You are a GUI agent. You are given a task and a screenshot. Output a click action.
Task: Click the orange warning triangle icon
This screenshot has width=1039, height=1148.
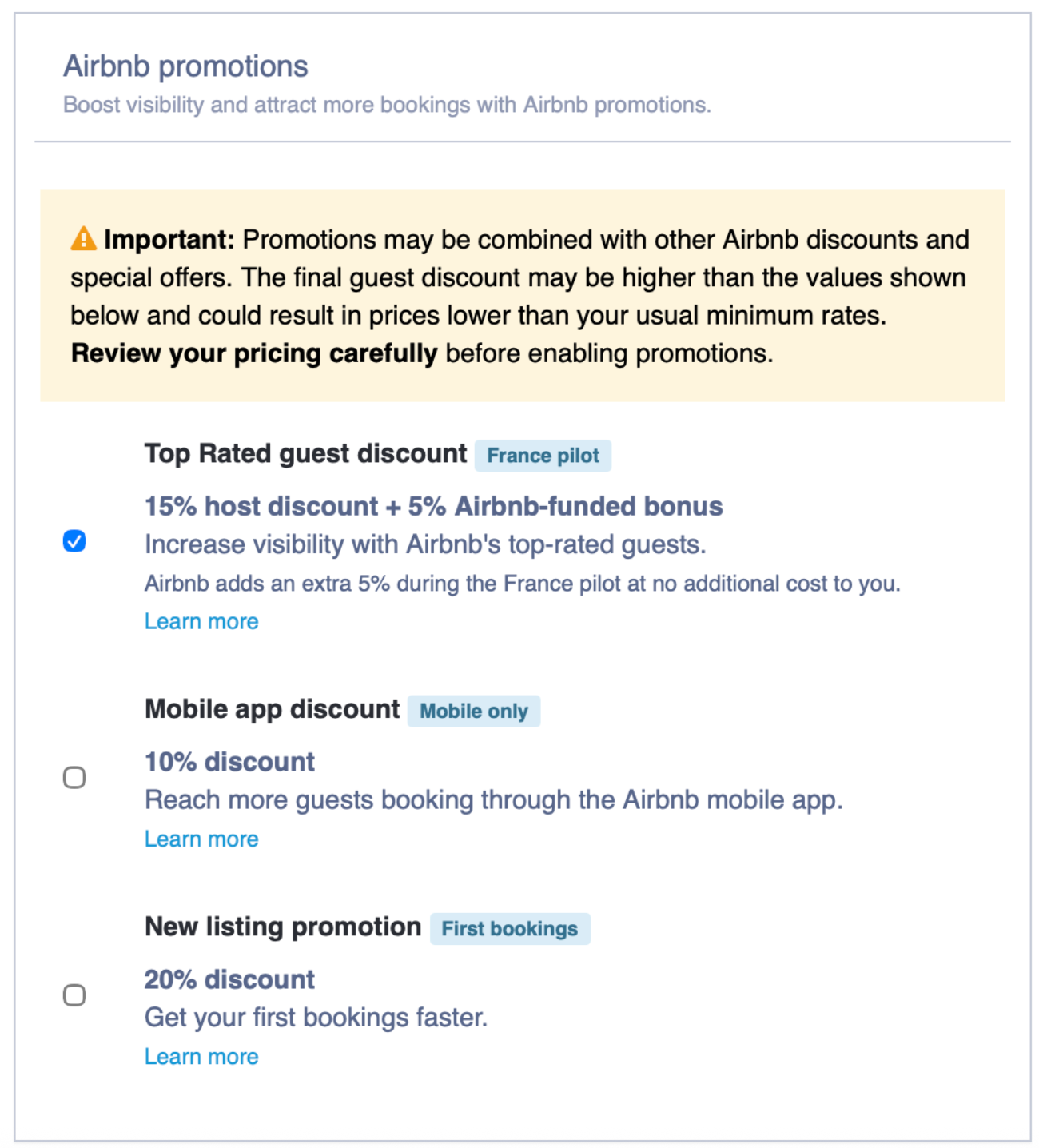pyautogui.click(x=83, y=238)
